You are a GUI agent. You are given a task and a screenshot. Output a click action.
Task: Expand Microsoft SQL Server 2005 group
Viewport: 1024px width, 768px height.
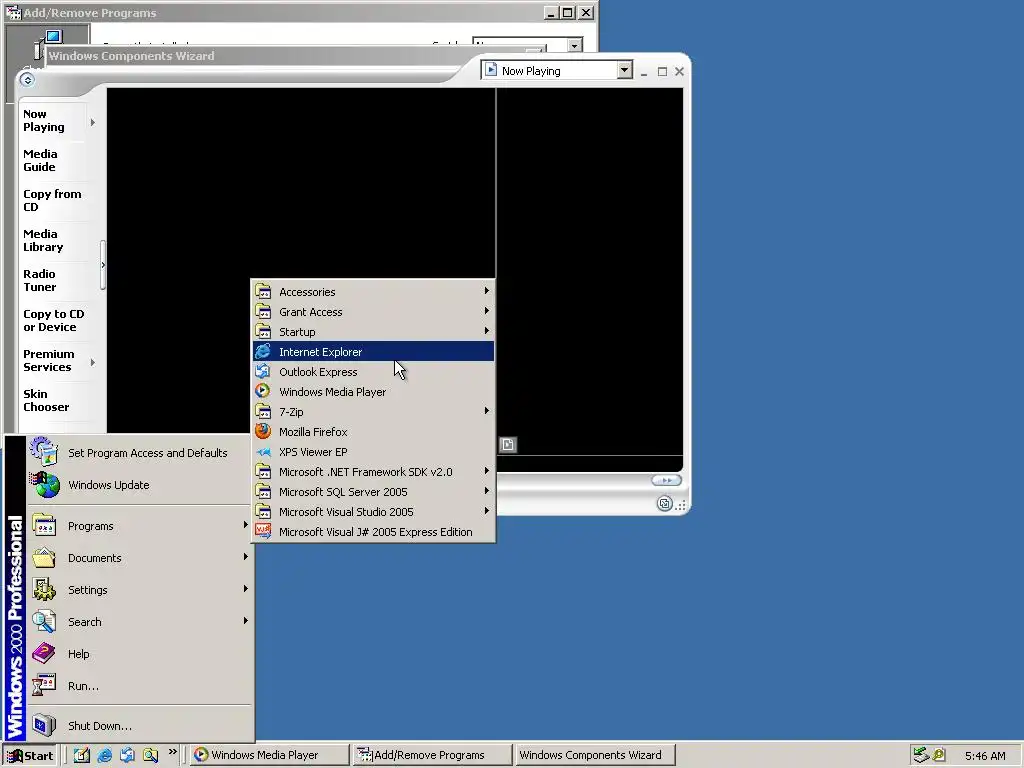(373, 492)
